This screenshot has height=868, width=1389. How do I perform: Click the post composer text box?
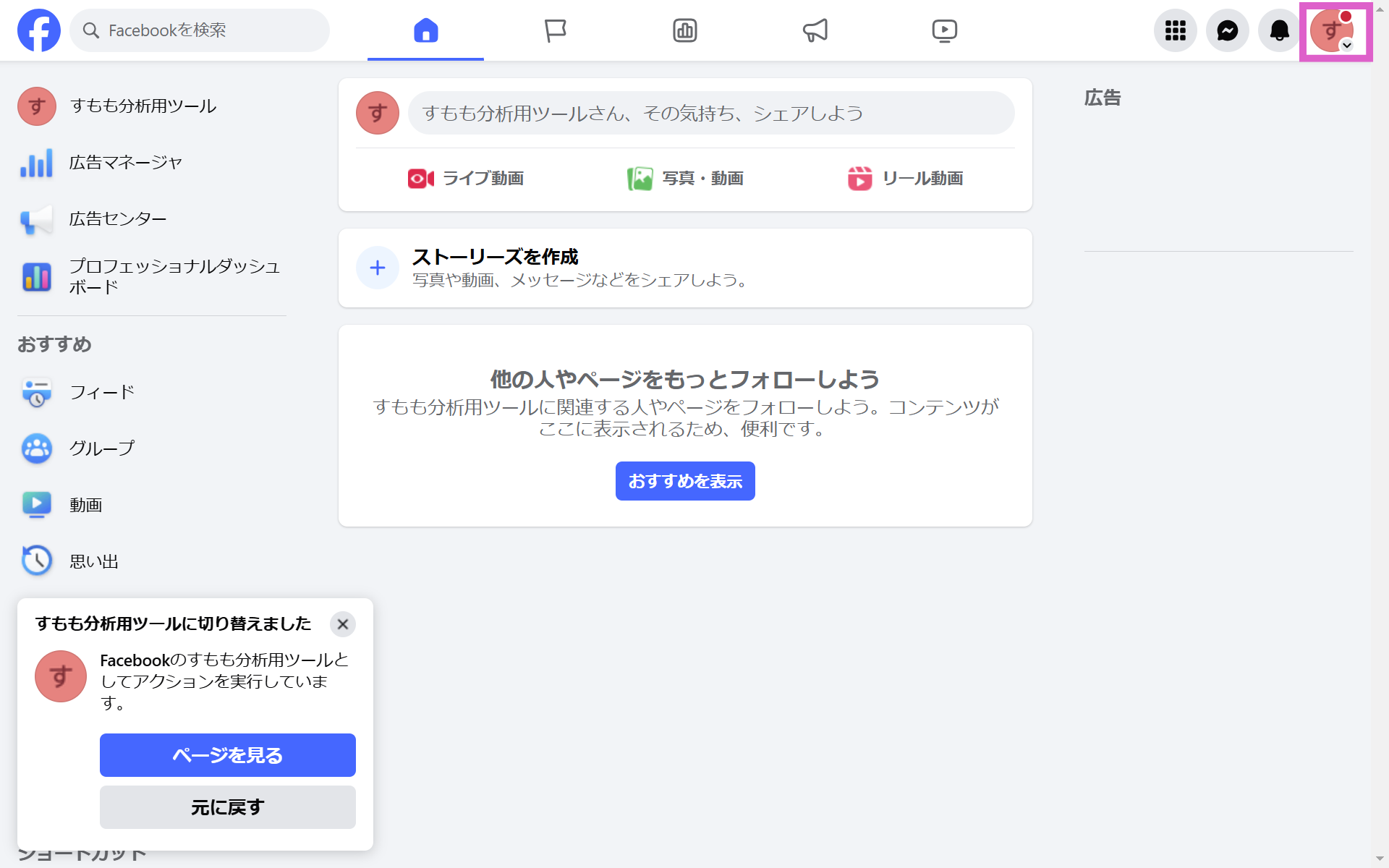point(710,113)
